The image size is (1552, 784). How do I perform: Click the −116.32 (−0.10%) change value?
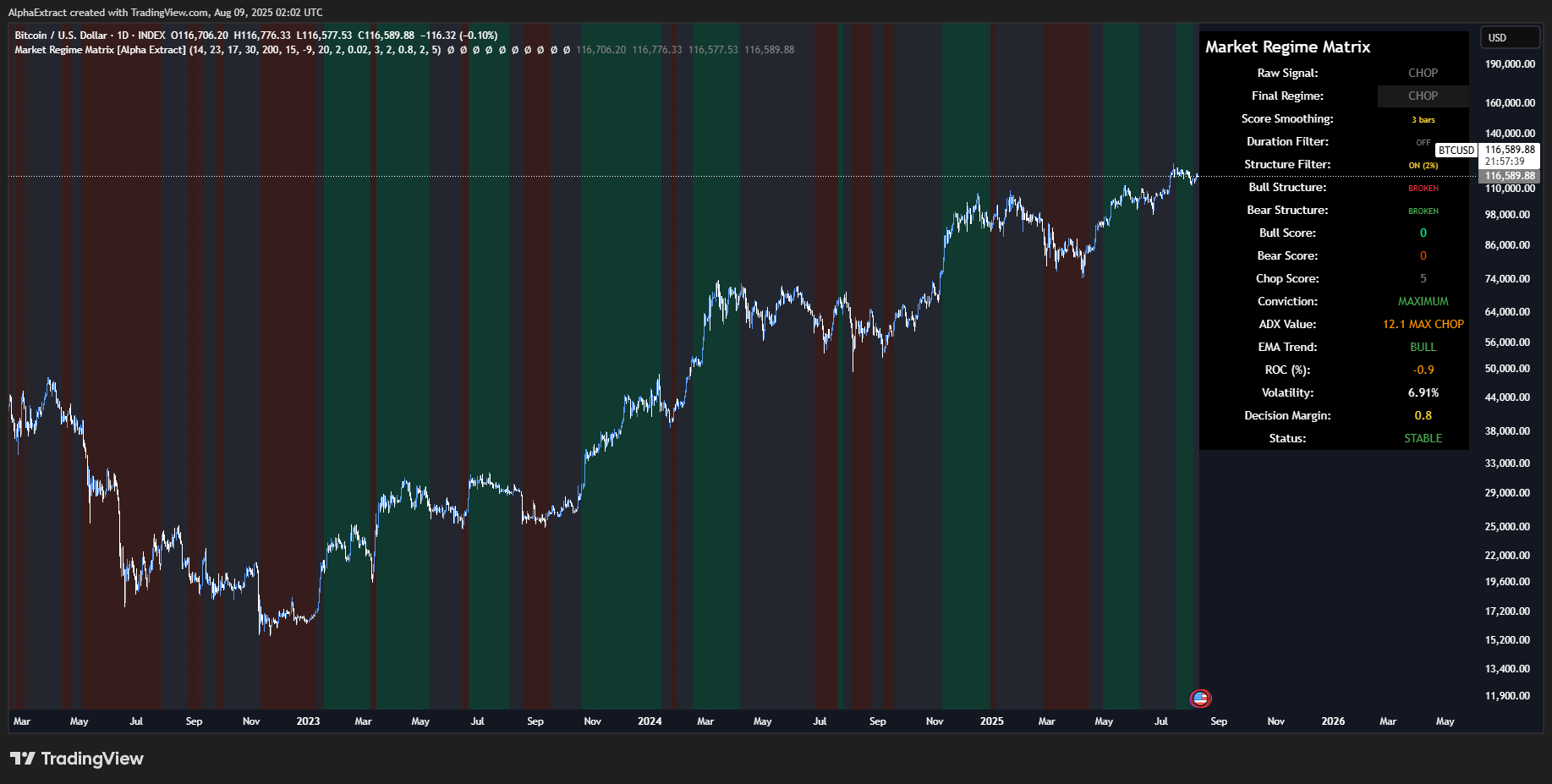(459, 36)
